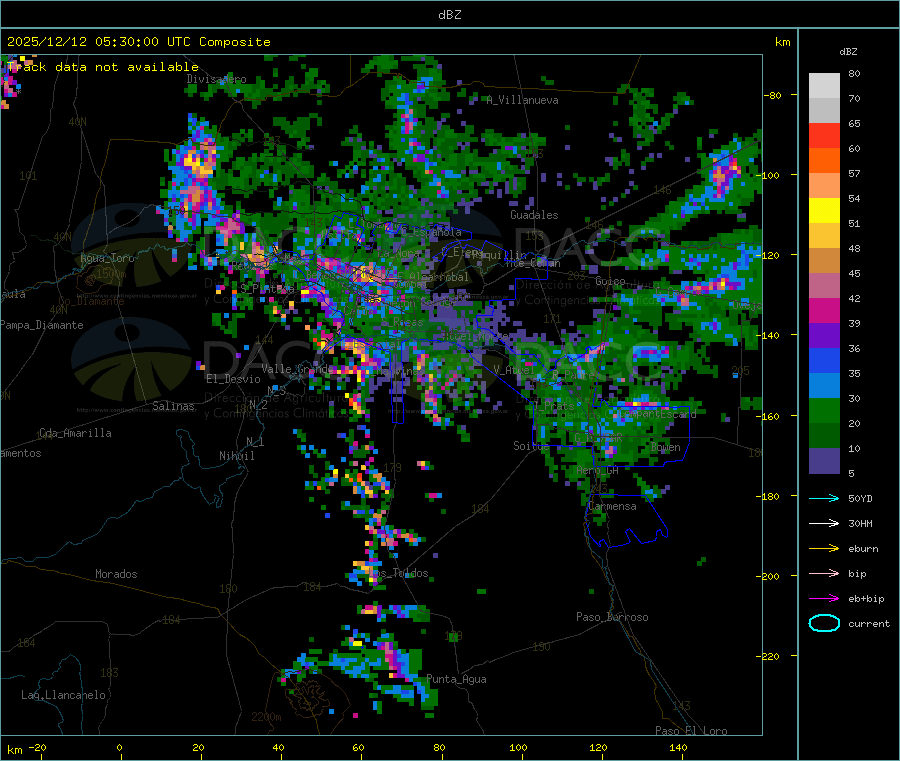This screenshot has width=900, height=761.
Task: Click the 39 dBZ purple color swatch
Action: pos(824,336)
